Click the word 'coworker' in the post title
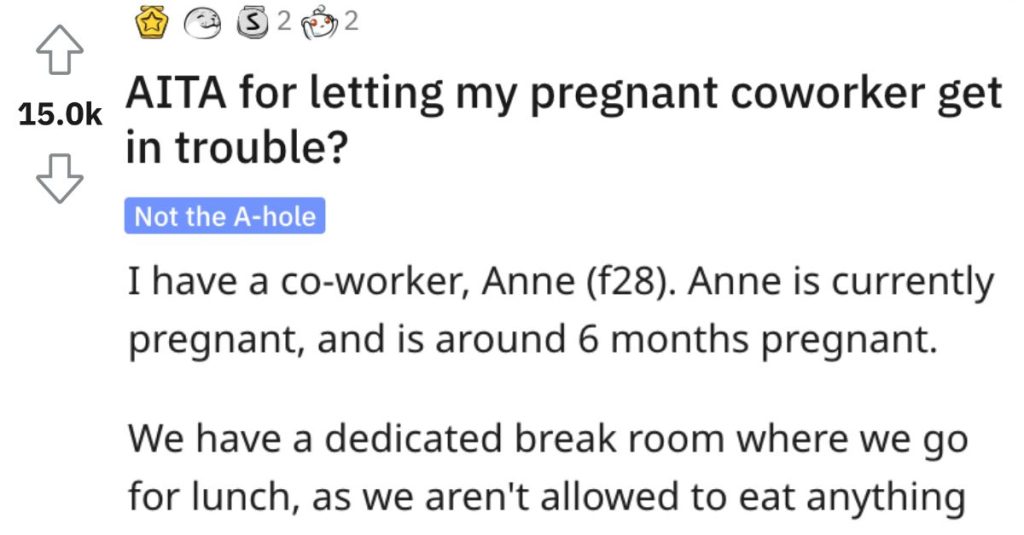The height and width of the screenshot is (535, 1024). 827,93
